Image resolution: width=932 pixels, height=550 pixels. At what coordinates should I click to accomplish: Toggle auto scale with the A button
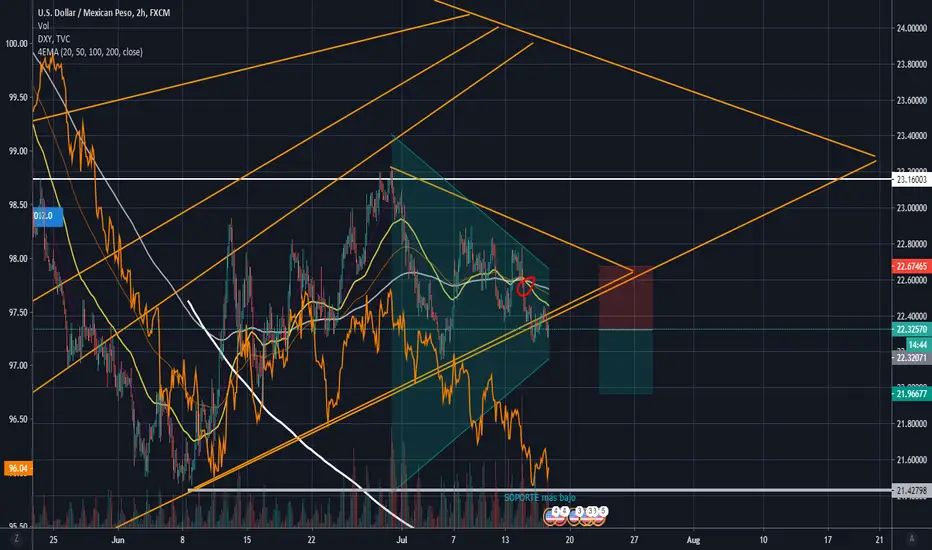[x=911, y=538]
